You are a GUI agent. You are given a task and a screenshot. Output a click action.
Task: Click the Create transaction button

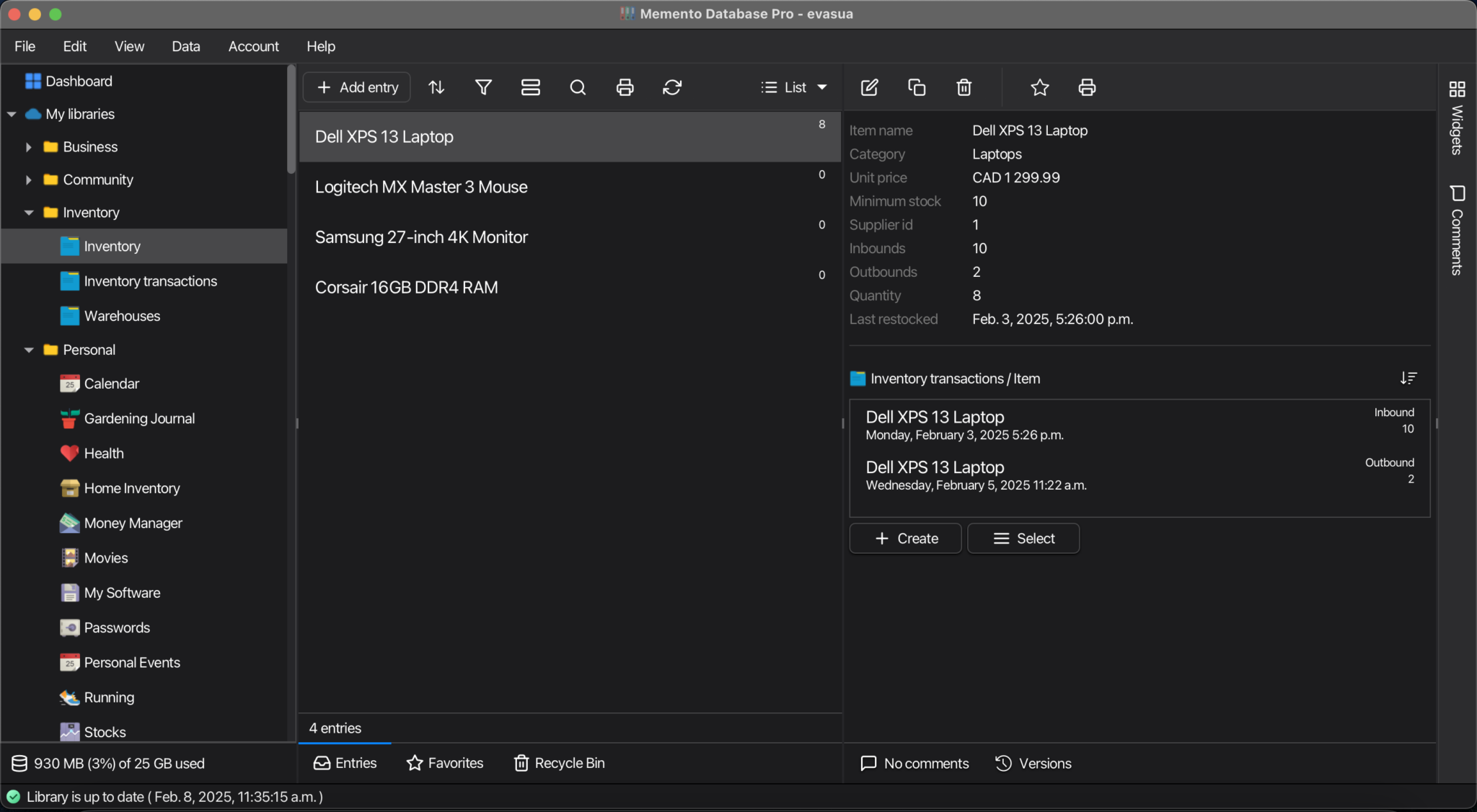[x=905, y=539]
